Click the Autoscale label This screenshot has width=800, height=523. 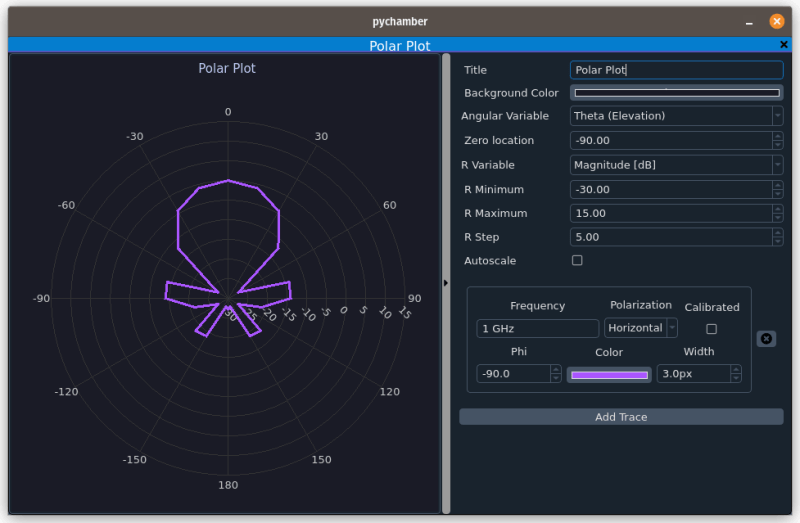tap(490, 261)
